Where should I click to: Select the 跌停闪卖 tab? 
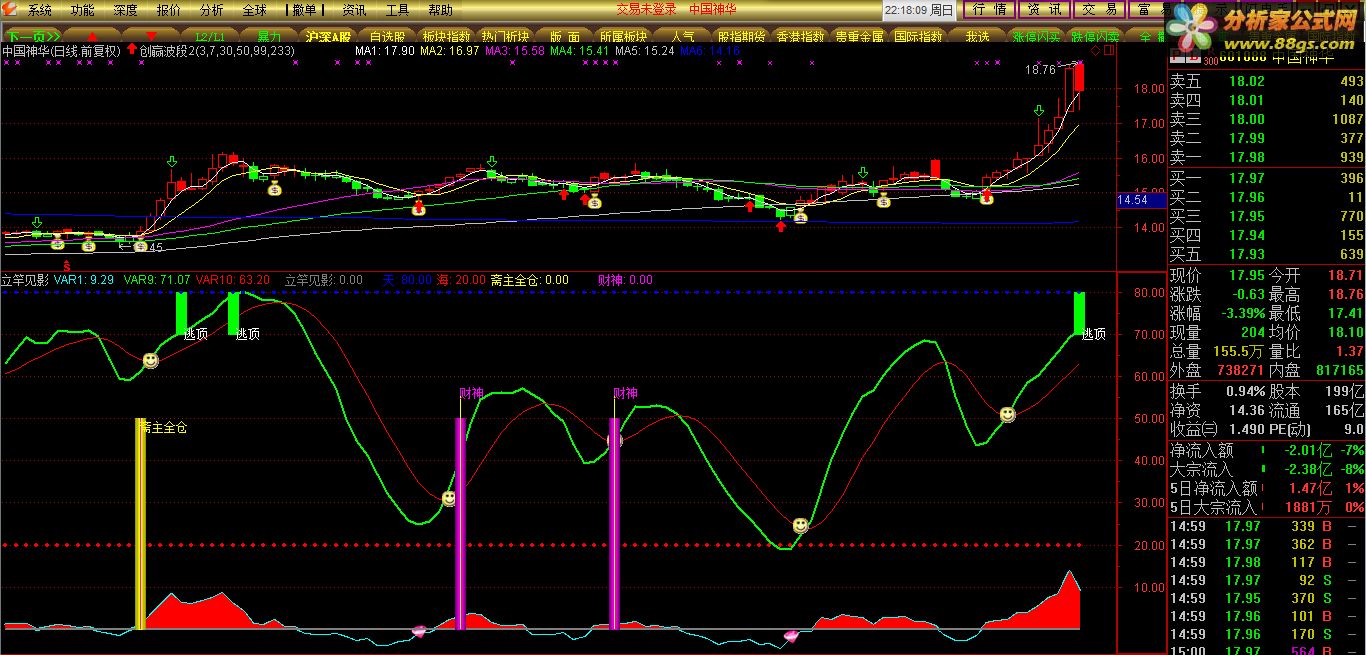(1094, 35)
